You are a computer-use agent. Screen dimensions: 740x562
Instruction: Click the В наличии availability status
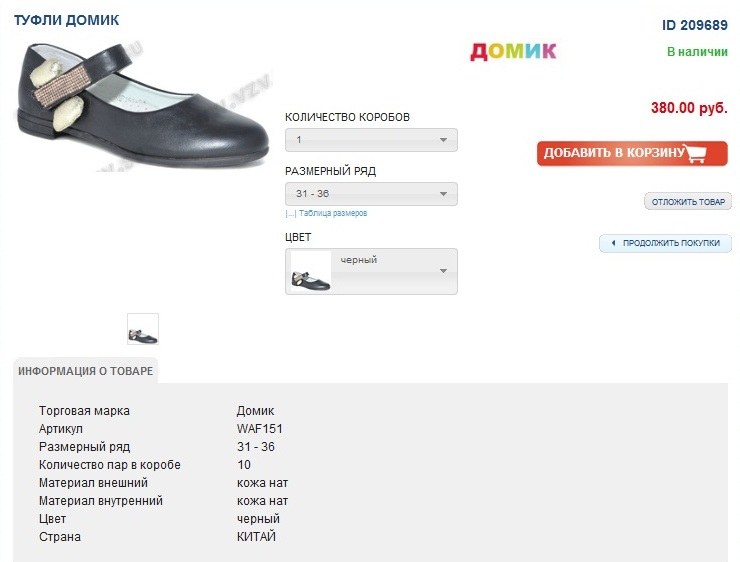coord(697,51)
